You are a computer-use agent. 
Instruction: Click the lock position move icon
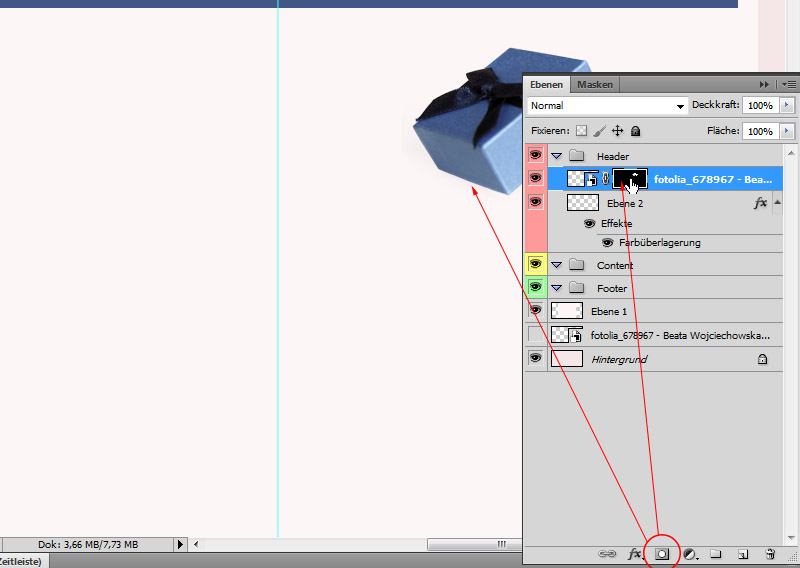pyautogui.click(x=617, y=131)
